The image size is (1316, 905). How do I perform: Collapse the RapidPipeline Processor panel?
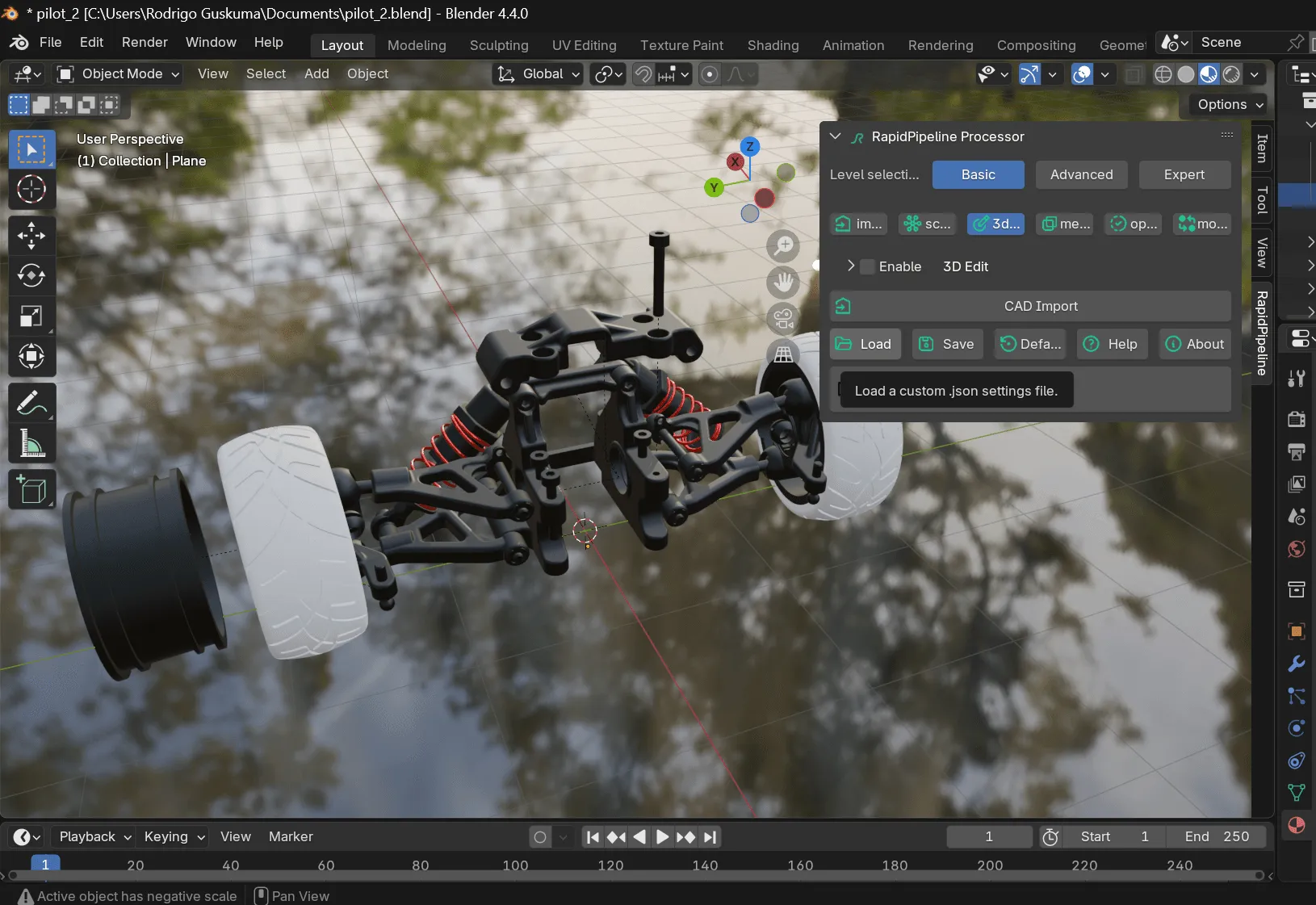pos(836,136)
